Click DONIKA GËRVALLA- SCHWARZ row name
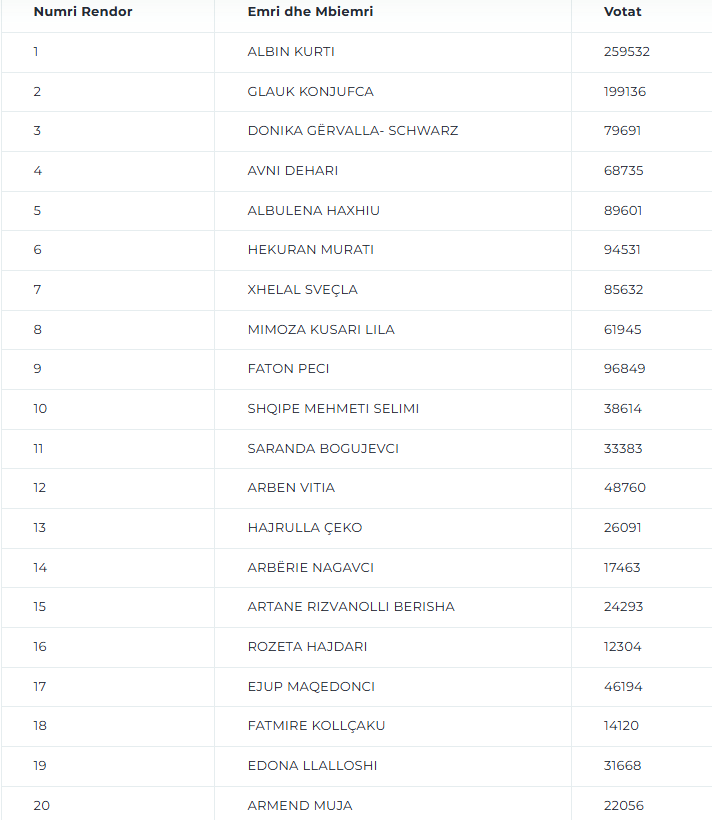 pos(353,131)
